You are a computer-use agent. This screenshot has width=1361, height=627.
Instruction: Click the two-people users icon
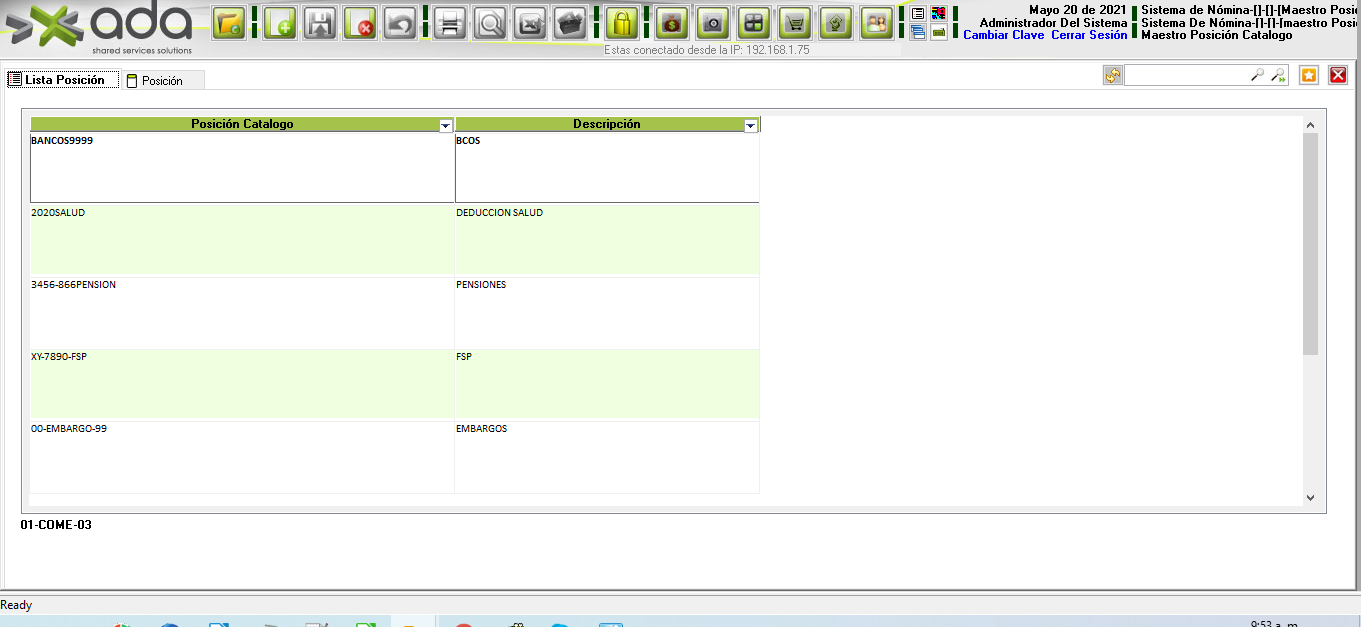tap(876, 23)
